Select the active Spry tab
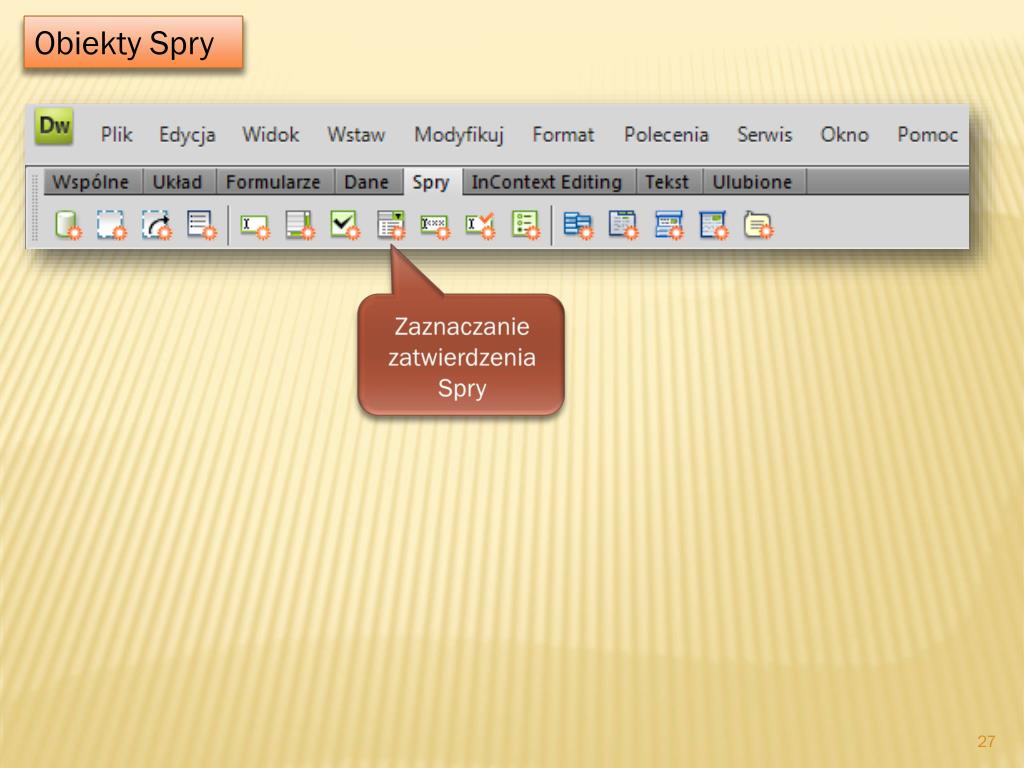The width and height of the screenshot is (1024, 768). click(432, 182)
